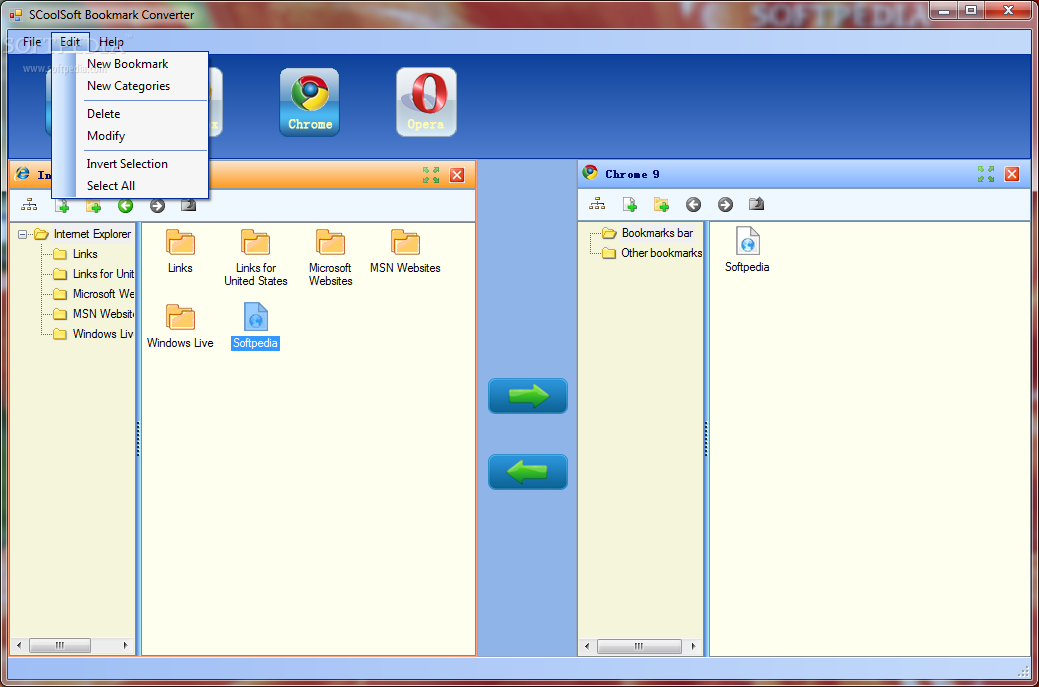Click the Opera browser icon in top banner
The width and height of the screenshot is (1039, 687).
426,102
